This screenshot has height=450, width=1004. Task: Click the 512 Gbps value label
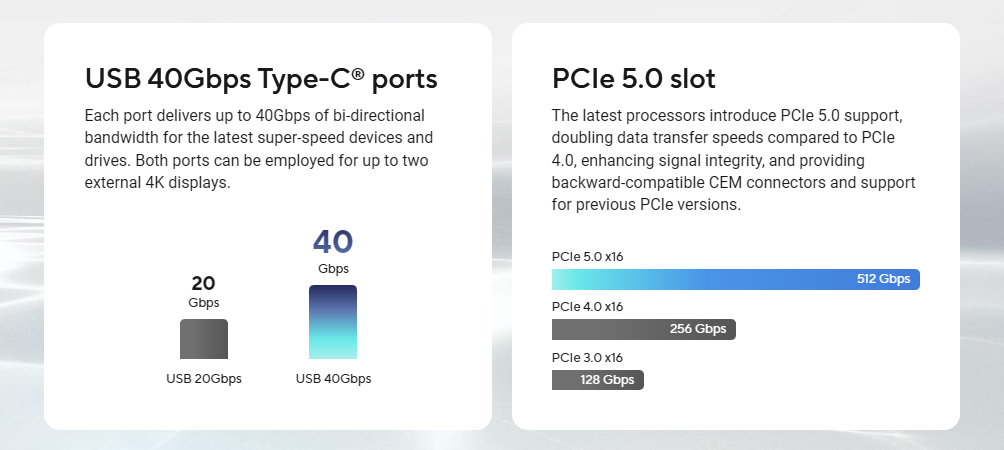(884, 279)
